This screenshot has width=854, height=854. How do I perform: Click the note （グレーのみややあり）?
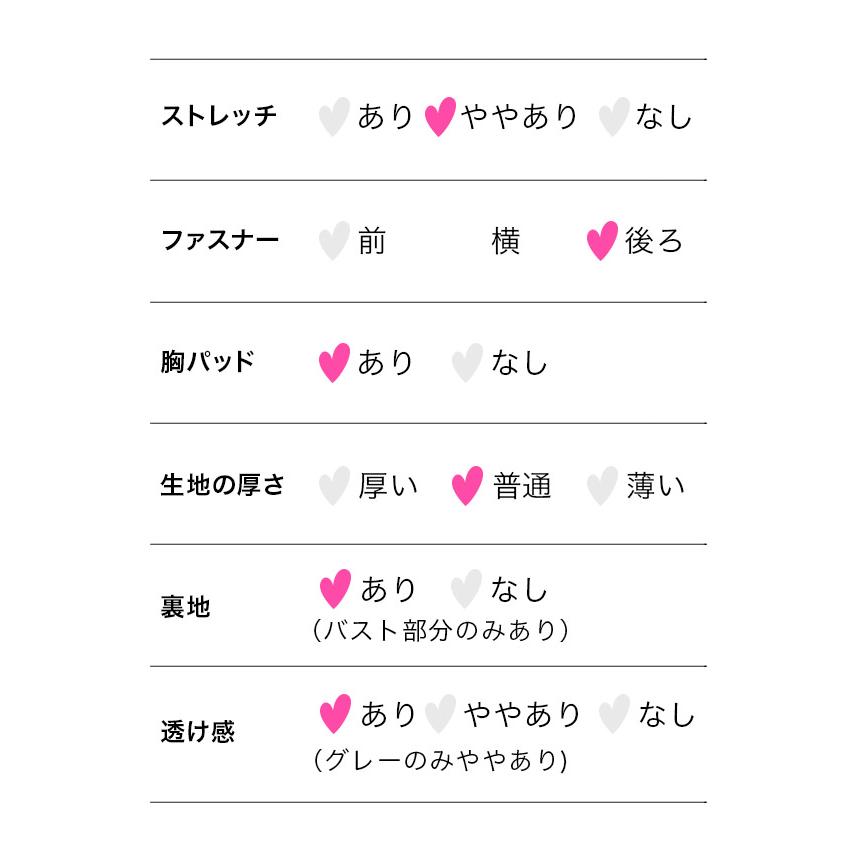point(440,761)
